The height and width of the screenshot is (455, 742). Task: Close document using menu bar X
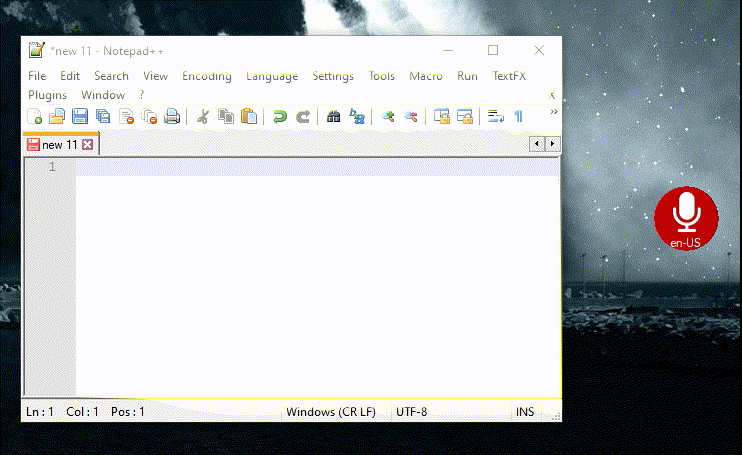pos(551,95)
